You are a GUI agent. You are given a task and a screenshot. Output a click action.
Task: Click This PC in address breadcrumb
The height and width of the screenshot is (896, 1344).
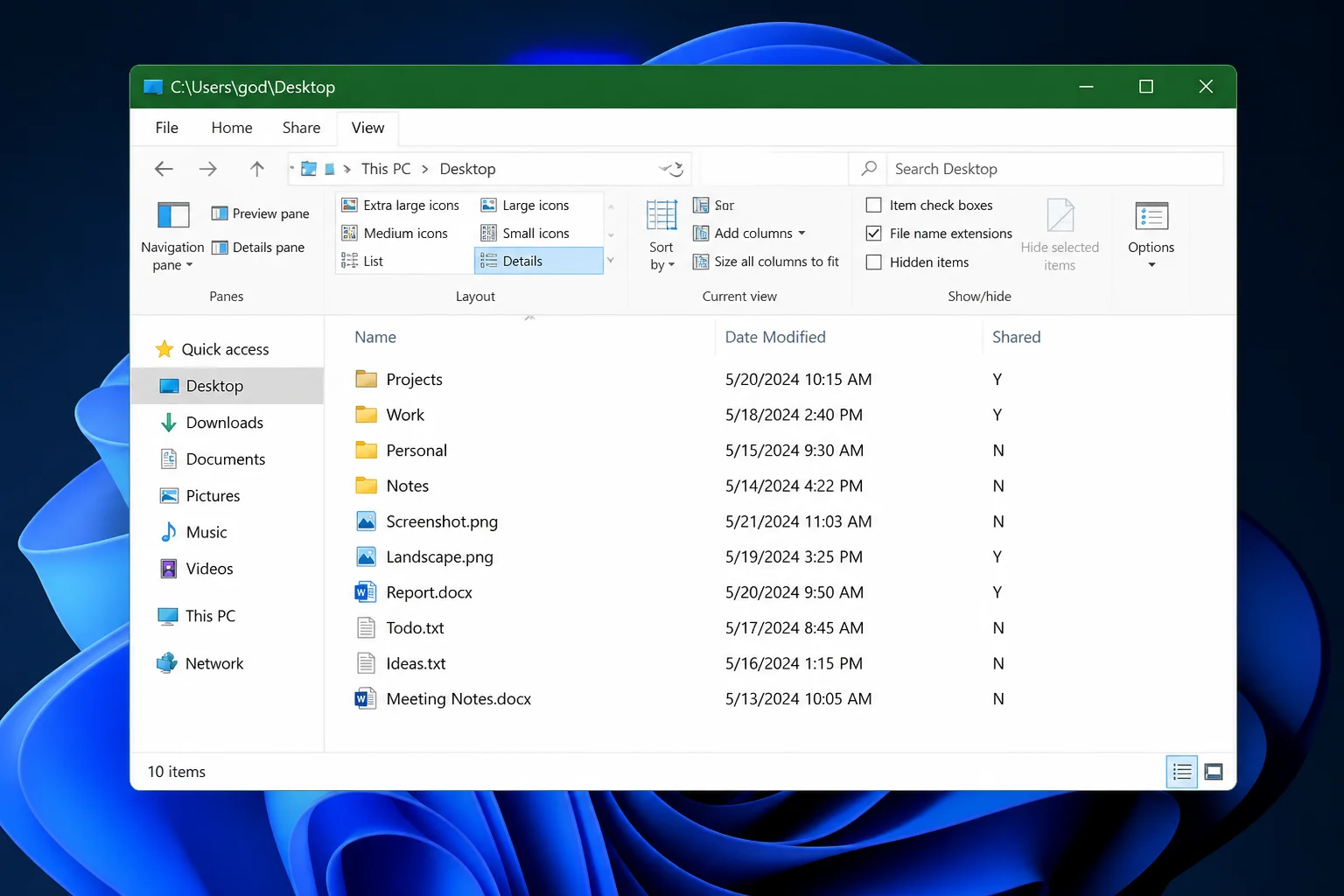pos(386,169)
